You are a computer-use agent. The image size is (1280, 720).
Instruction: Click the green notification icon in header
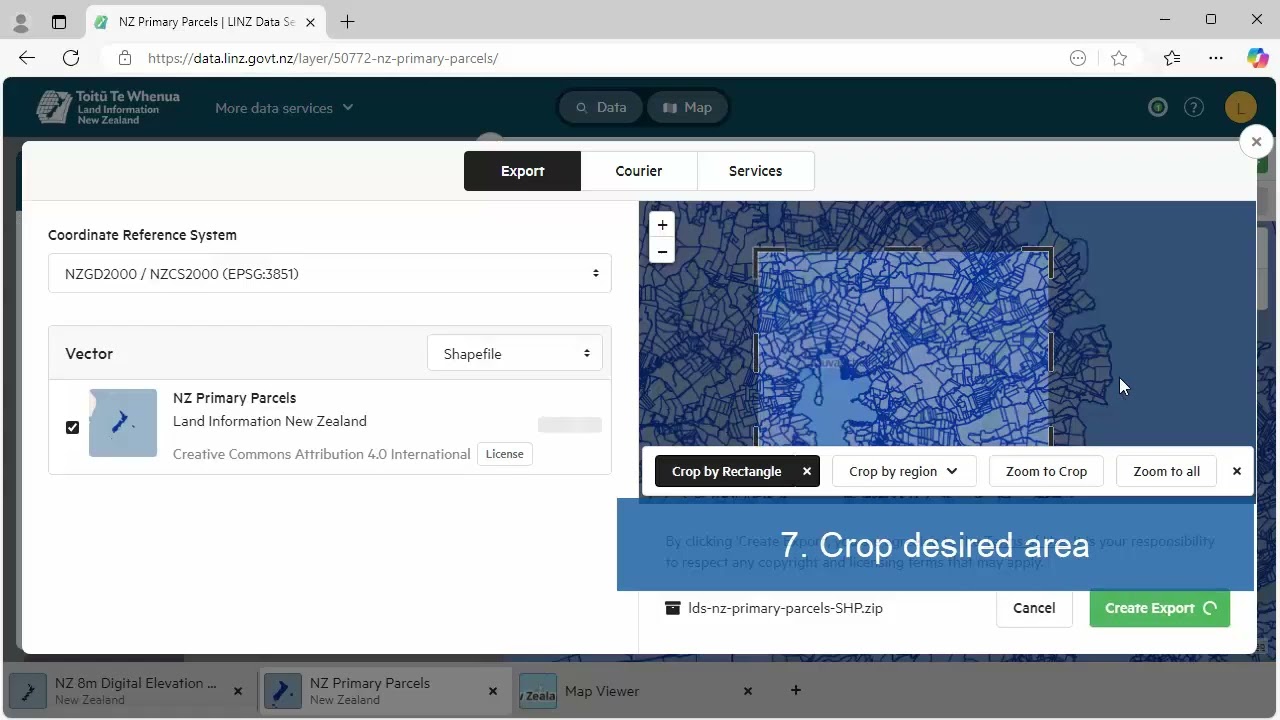[1158, 107]
